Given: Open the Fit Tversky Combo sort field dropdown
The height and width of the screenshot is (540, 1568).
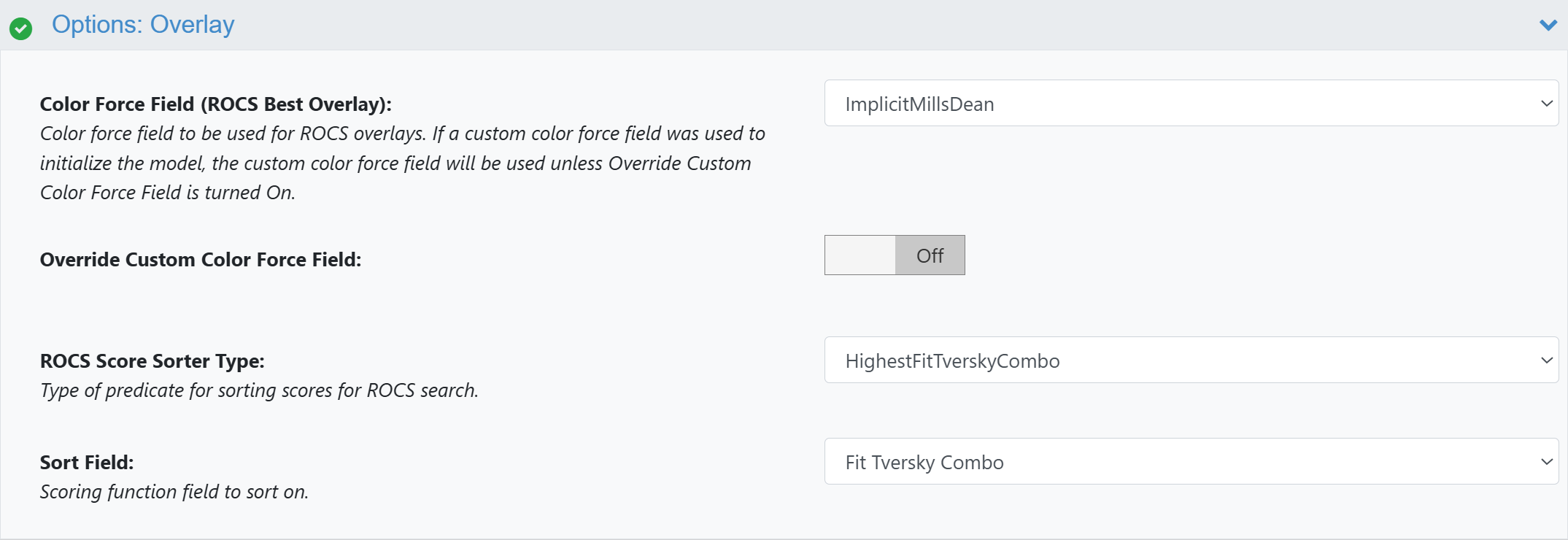Looking at the screenshot, I should point(1191,462).
